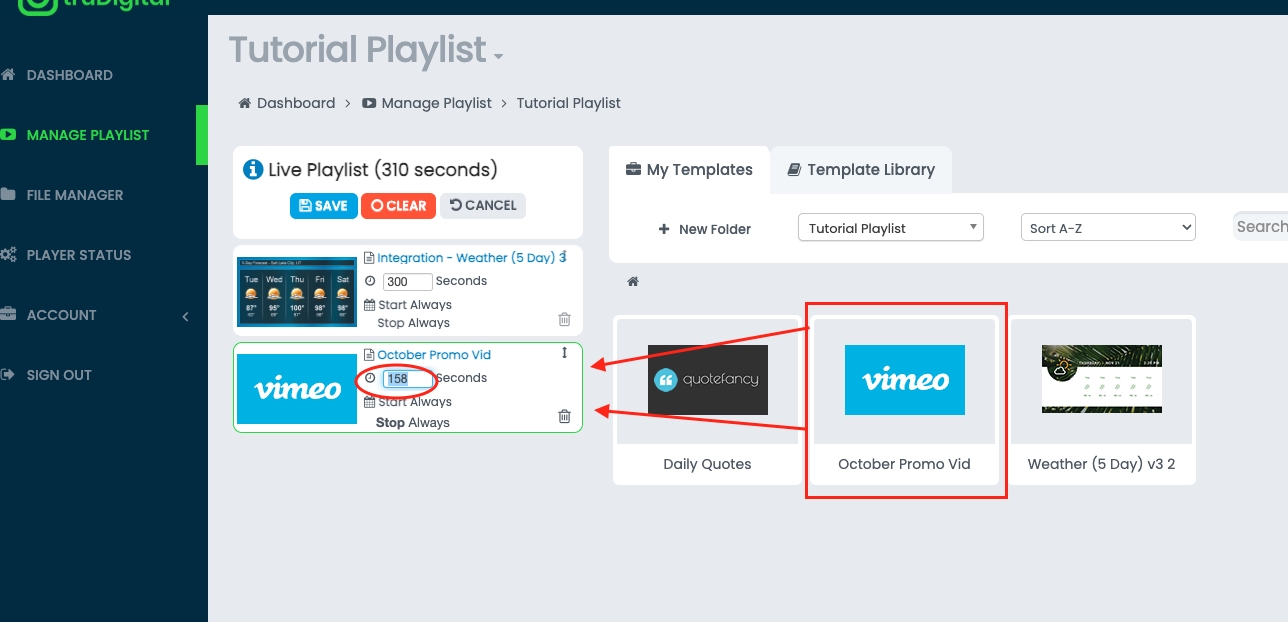Click the Manage Playlist video icon in sidebar
Viewport: 1288px width, 622px height.
pyautogui.click(x=8, y=135)
